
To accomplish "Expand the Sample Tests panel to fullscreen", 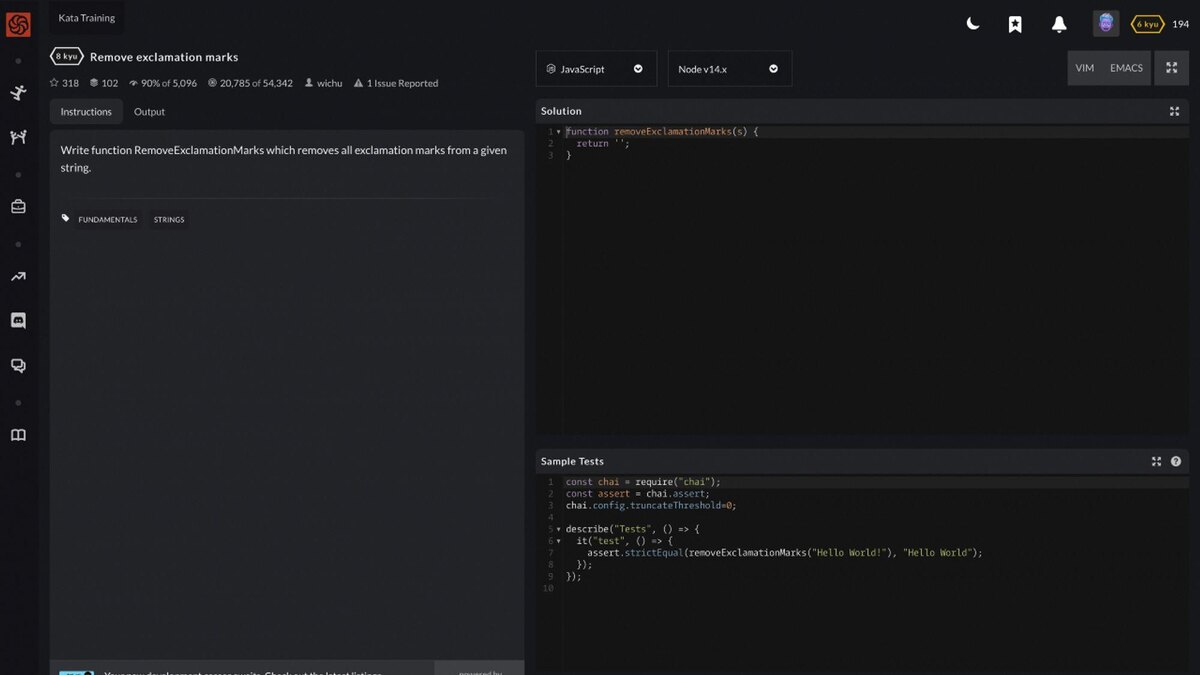I will (1157, 461).
